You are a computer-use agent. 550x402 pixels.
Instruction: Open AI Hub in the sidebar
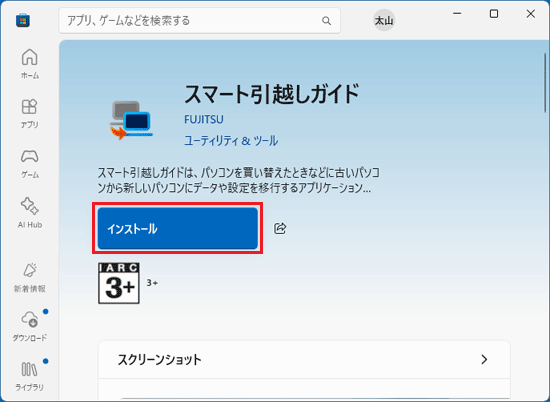(x=29, y=213)
